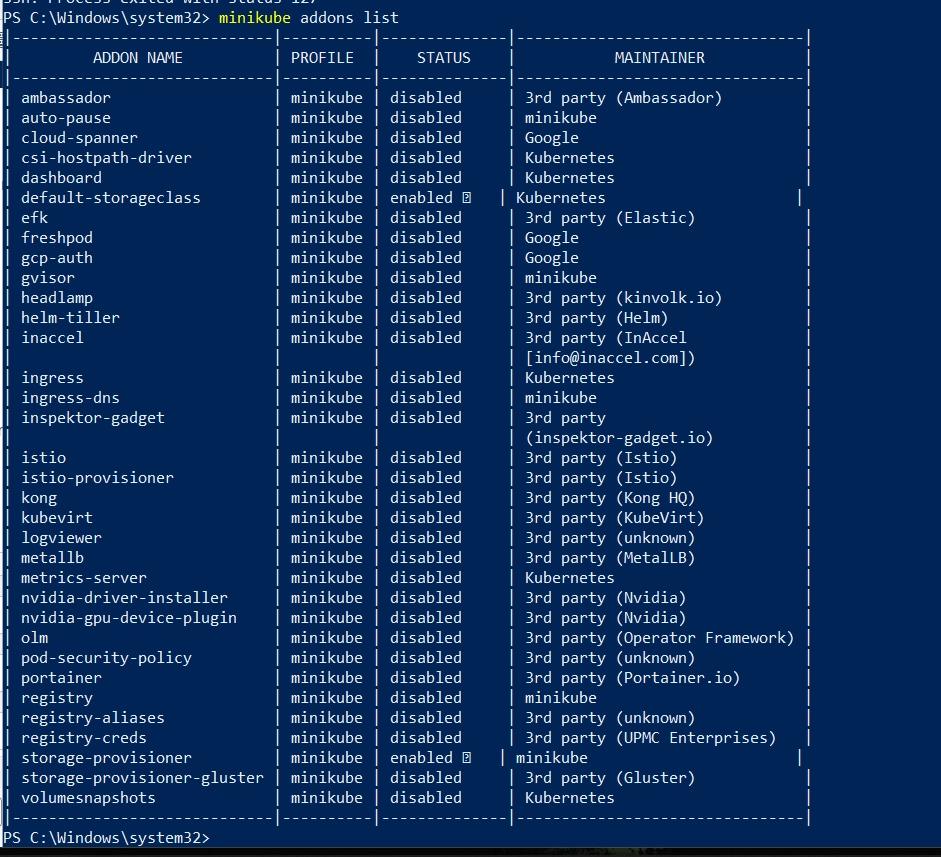The height and width of the screenshot is (857, 941).
Task: Click '3rd party (kinvolk.io)' maintainer text
Action: [x=624, y=298]
